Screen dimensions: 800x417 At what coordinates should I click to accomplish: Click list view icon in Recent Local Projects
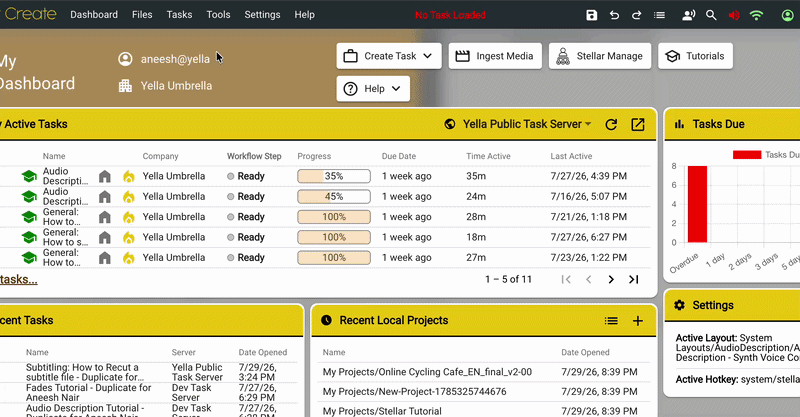[x=611, y=321]
